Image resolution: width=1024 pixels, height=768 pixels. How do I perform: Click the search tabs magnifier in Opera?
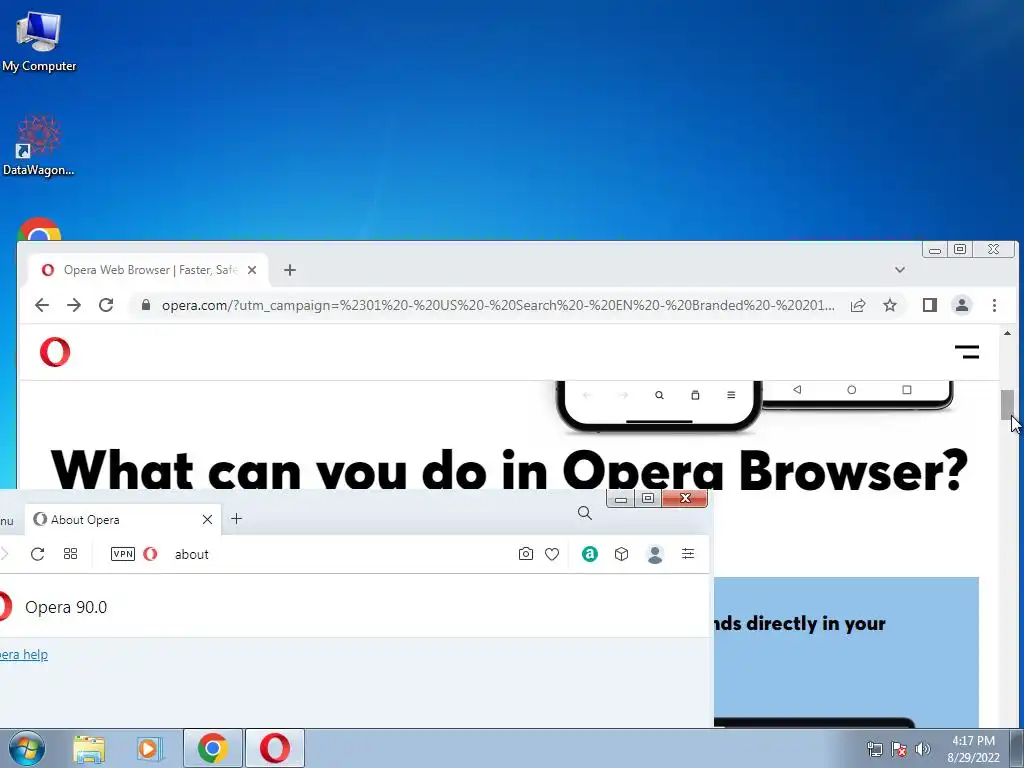pos(584,513)
